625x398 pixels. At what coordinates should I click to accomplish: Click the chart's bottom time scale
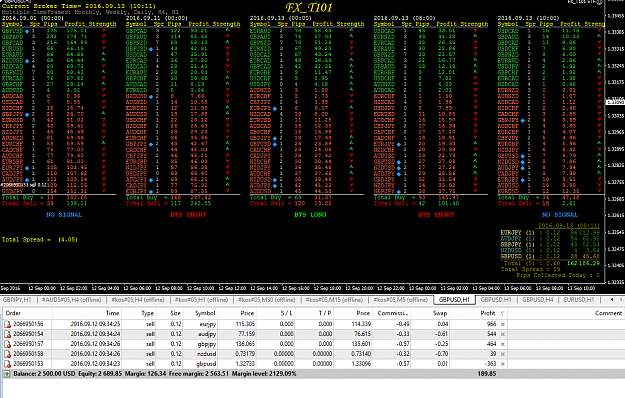coord(302,288)
